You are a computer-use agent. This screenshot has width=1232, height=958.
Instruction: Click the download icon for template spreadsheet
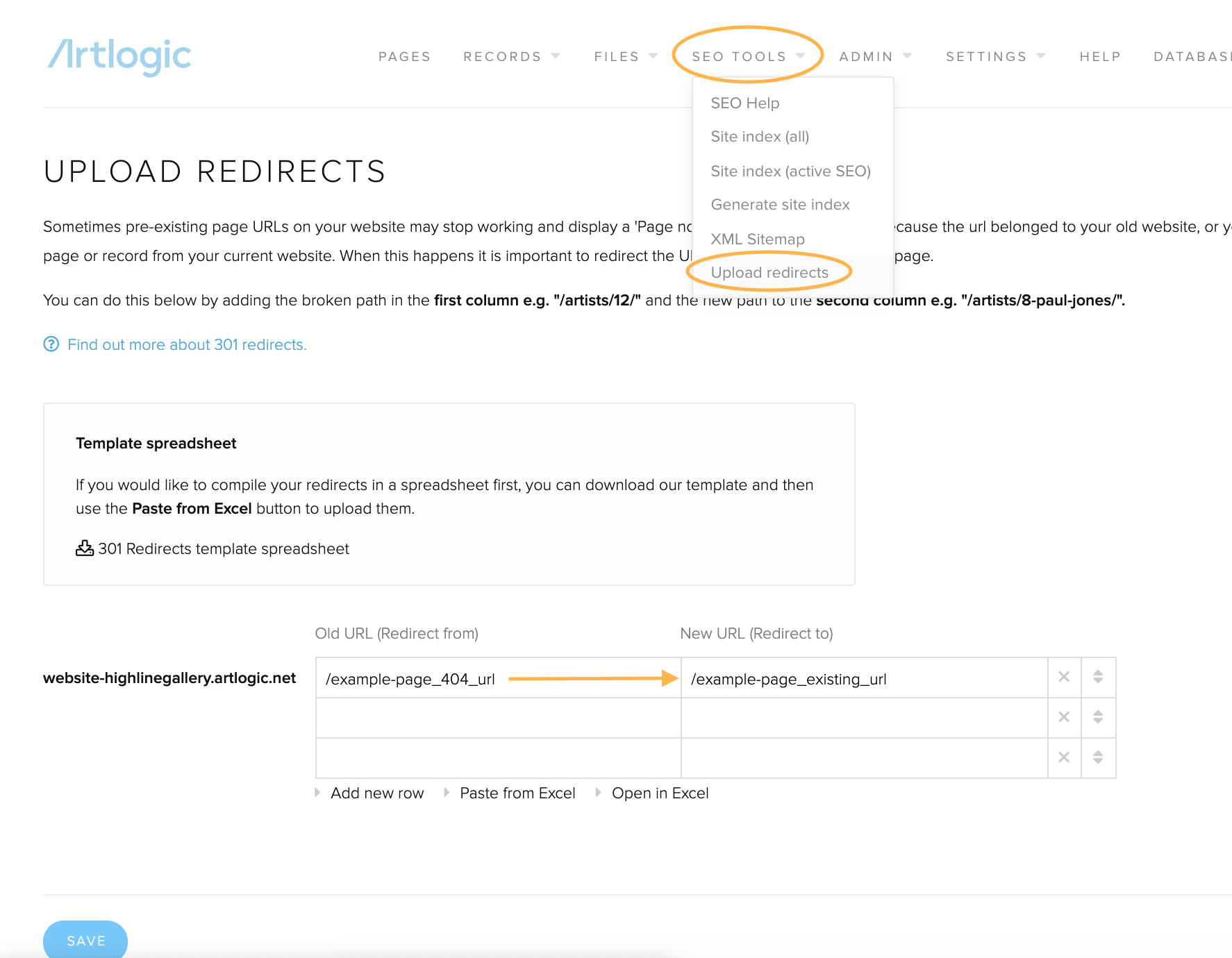coord(85,548)
